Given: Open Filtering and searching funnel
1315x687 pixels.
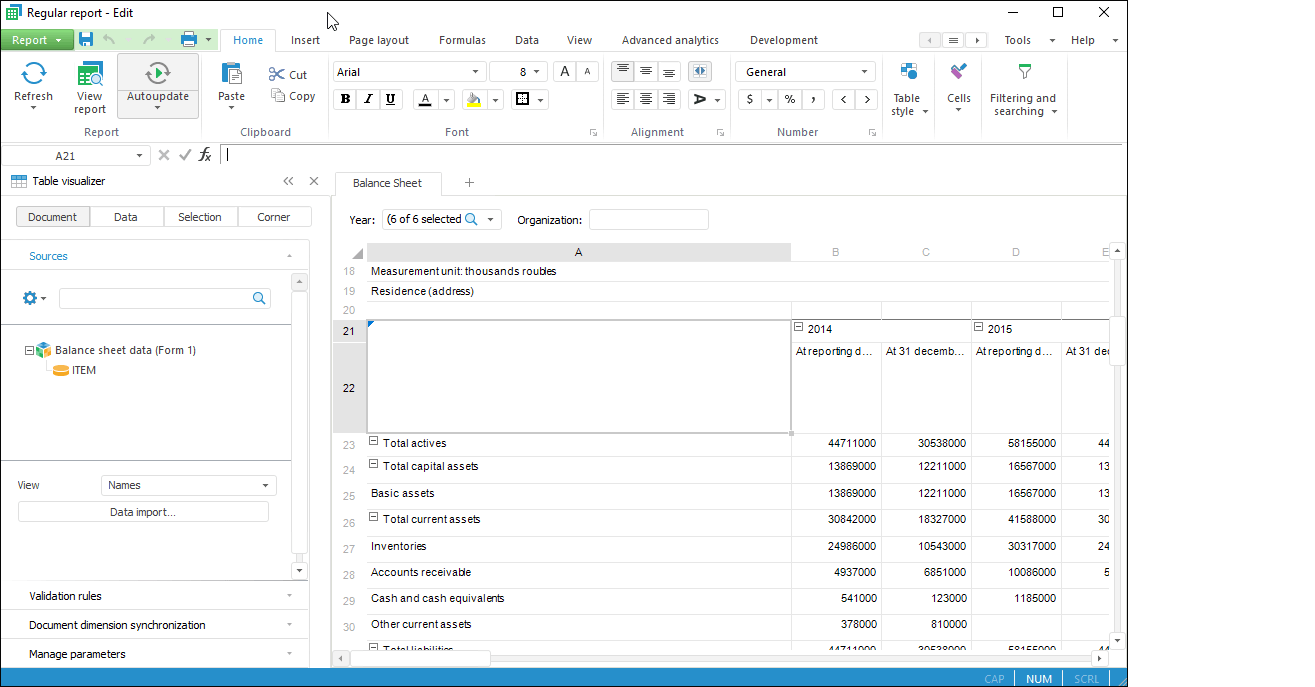Looking at the screenshot, I should [x=1023, y=72].
